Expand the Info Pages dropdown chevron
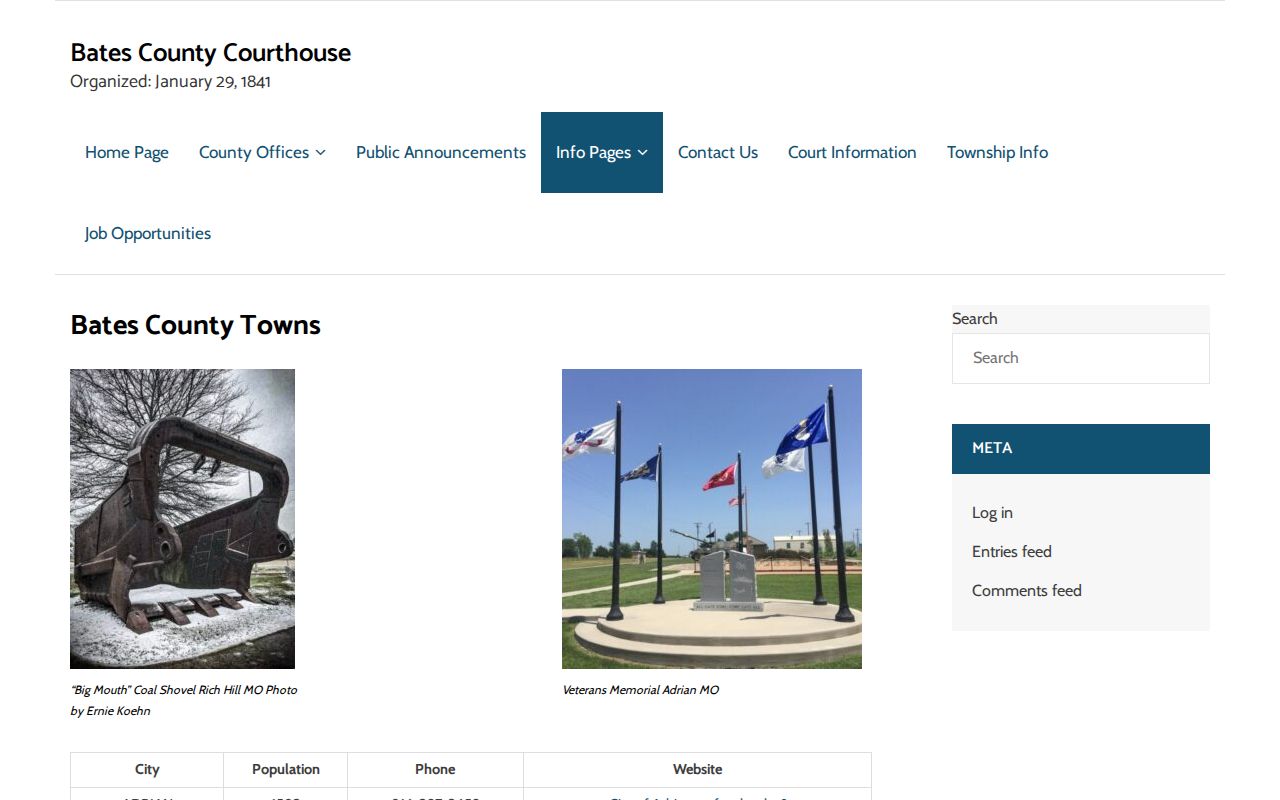 pos(642,153)
